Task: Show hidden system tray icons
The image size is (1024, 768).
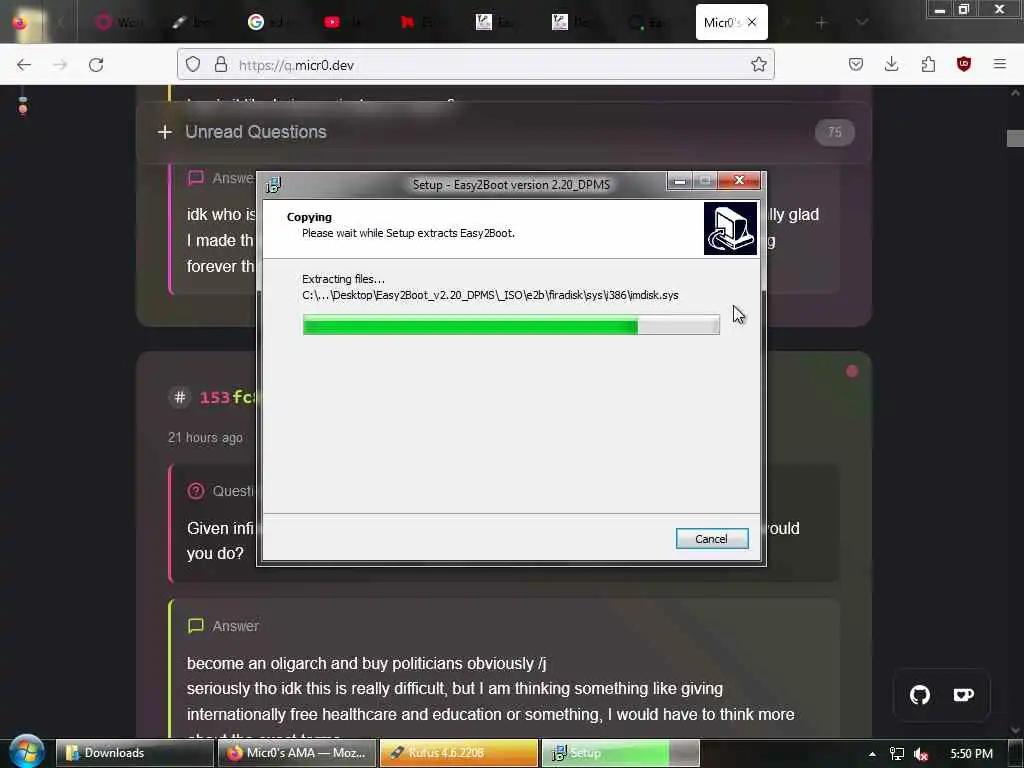Action: click(872, 754)
